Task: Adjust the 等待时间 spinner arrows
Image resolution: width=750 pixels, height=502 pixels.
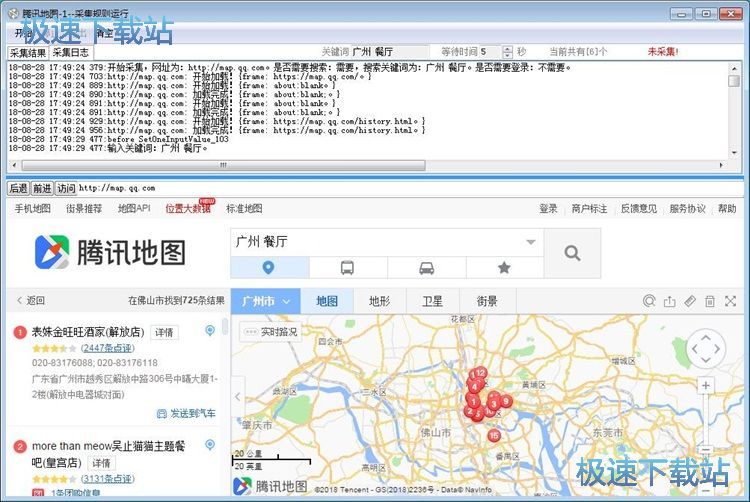Action: (507, 52)
